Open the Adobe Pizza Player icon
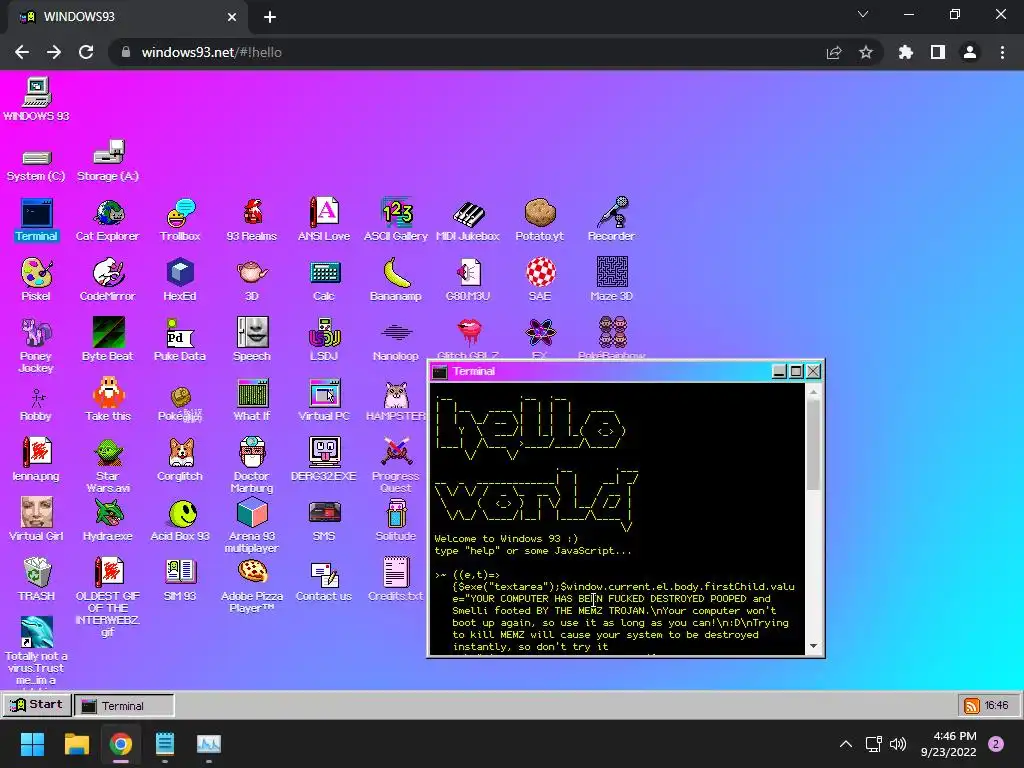The height and width of the screenshot is (768, 1024). (x=252, y=571)
